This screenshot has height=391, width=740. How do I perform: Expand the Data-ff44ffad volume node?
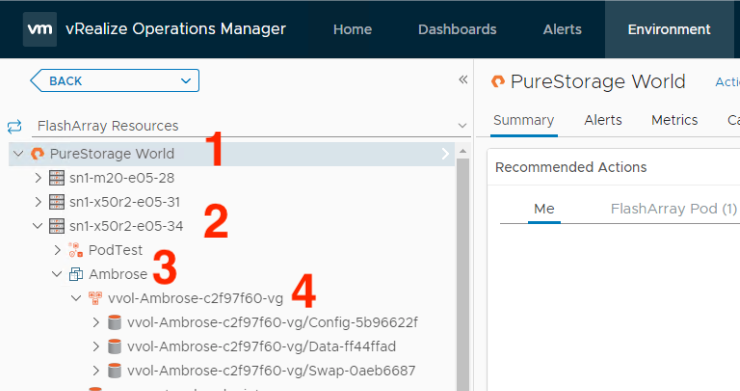click(x=96, y=347)
